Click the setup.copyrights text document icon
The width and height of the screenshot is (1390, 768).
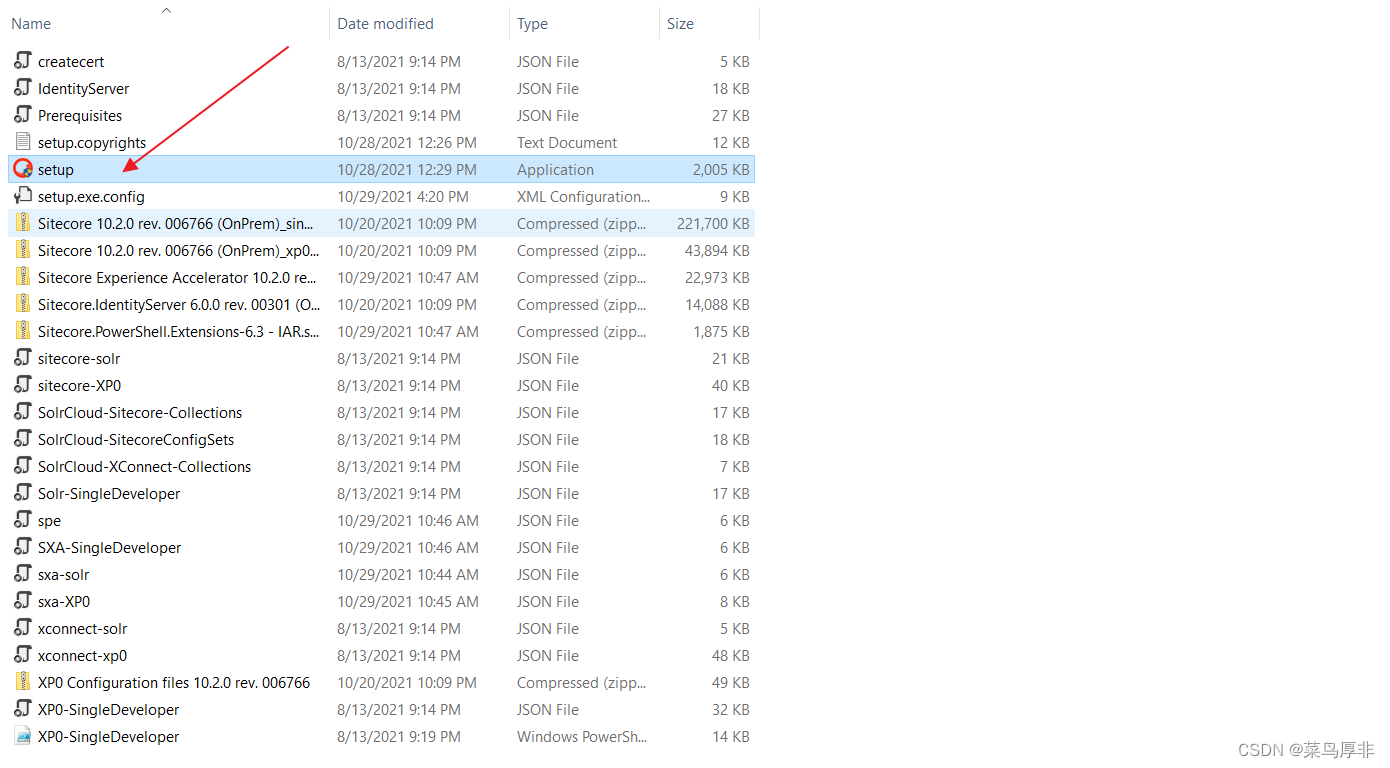pos(23,142)
